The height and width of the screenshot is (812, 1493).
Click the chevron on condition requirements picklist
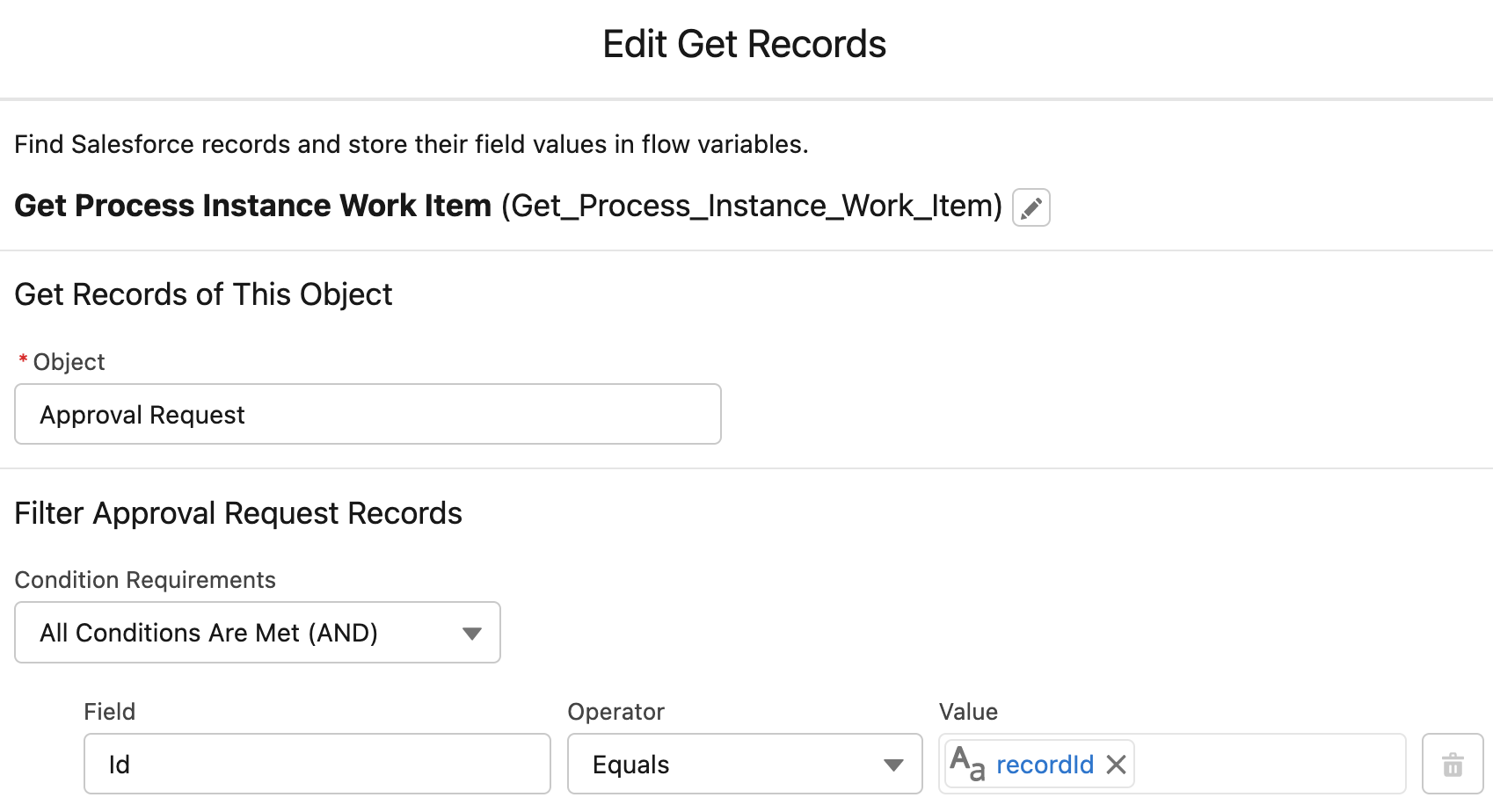[x=472, y=632]
